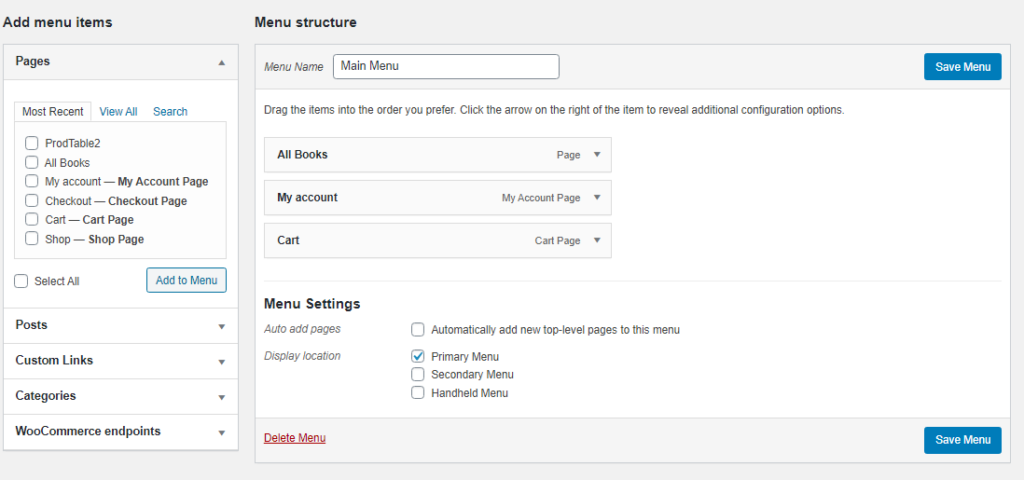Switch to the Most Recent tab
Image resolution: width=1024 pixels, height=480 pixels.
(53, 111)
